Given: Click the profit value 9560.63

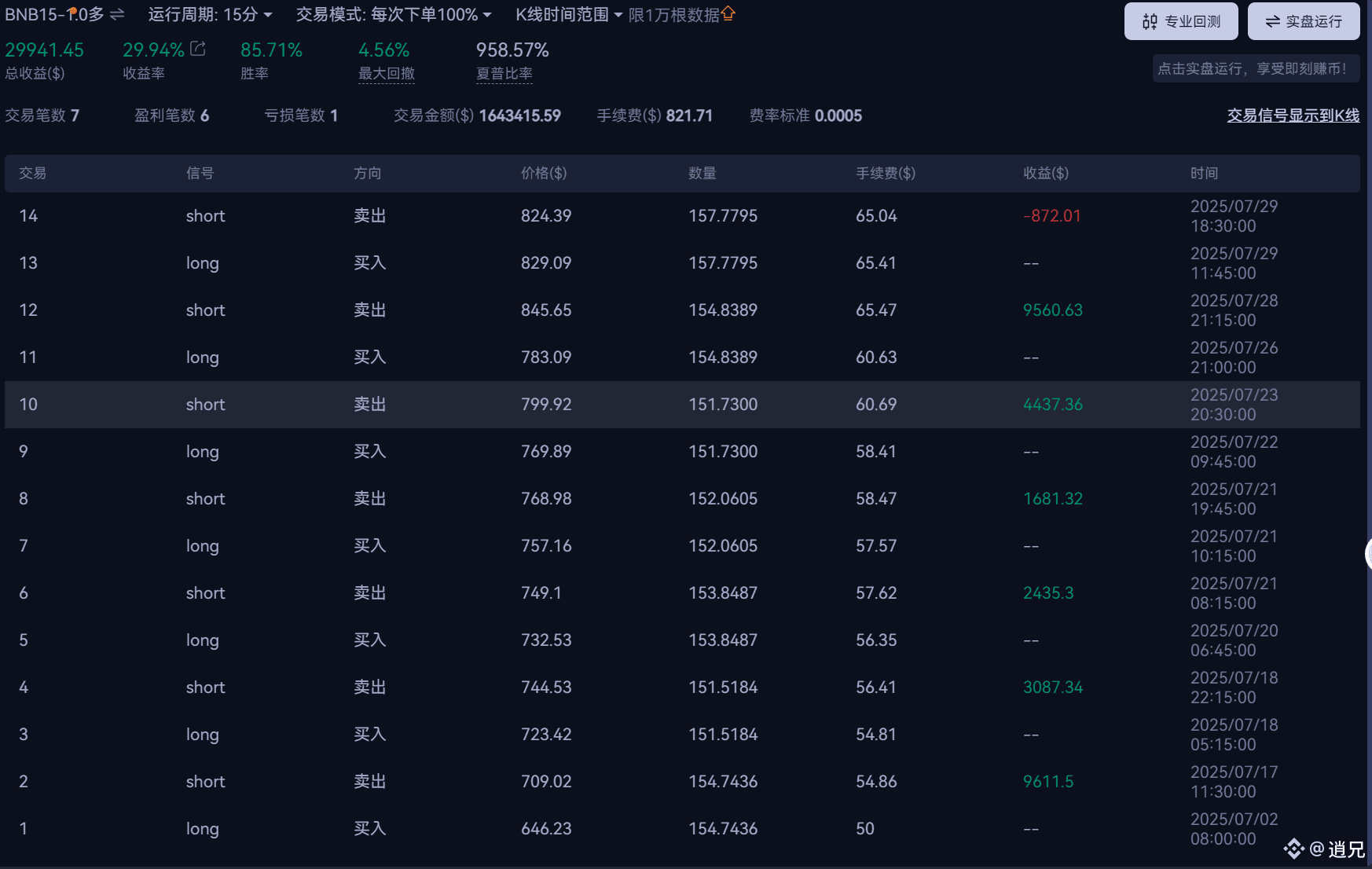Looking at the screenshot, I should (1053, 310).
